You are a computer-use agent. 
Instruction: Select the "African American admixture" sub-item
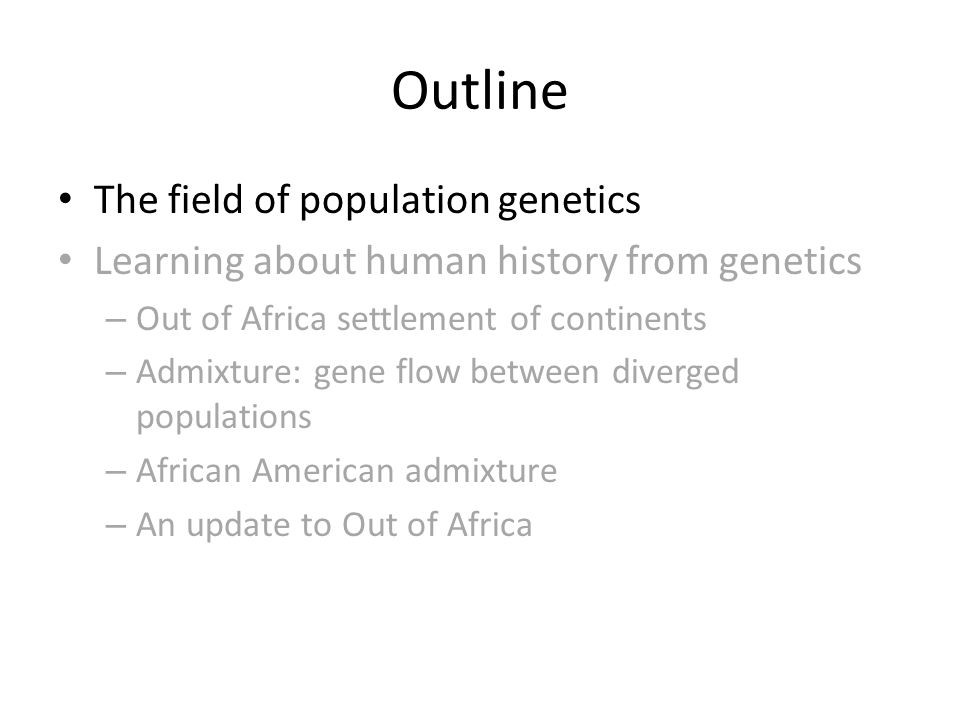click(x=347, y=471)
